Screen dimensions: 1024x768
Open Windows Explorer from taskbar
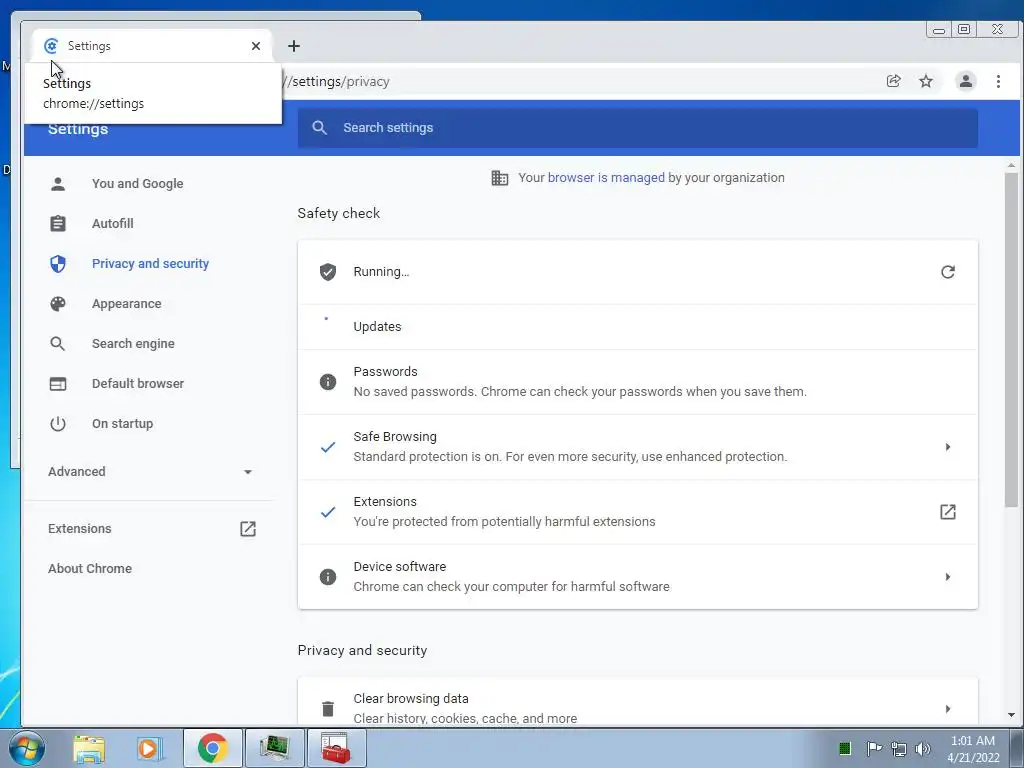(89, 748)
